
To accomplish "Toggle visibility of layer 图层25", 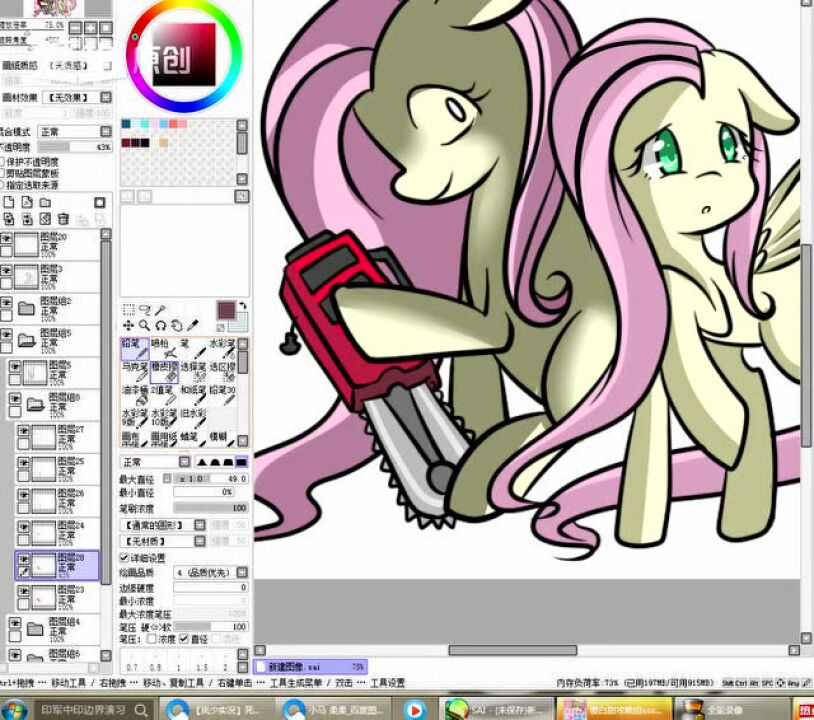I will tap(23, 463).
